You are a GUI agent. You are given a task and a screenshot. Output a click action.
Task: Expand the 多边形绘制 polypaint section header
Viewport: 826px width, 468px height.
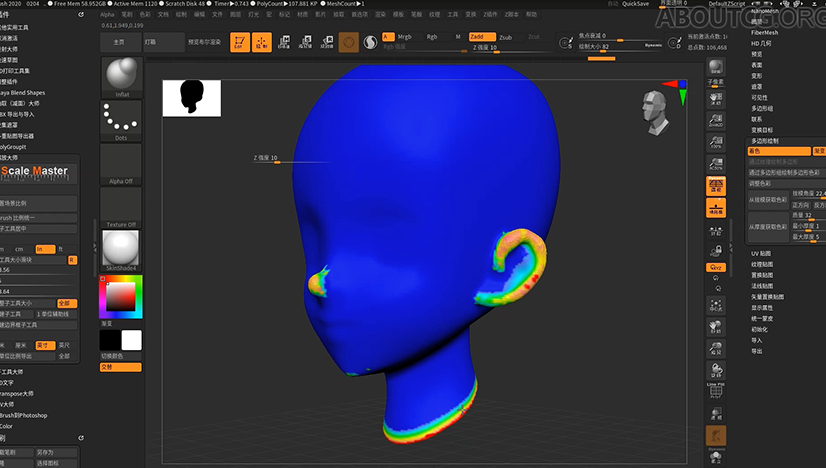765,141
